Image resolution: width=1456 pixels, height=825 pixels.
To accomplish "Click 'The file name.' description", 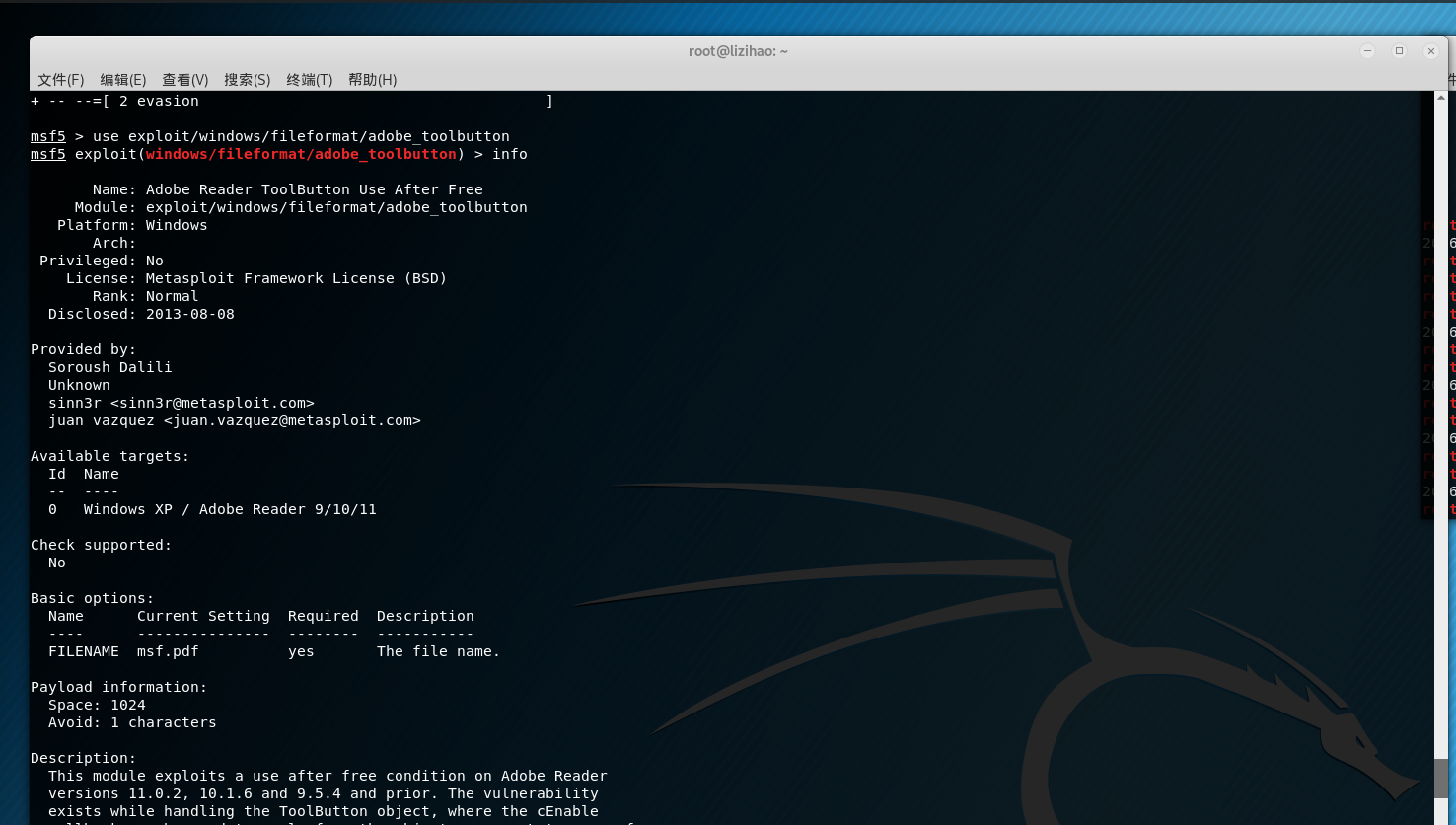I will pyautogui.click(x=438, y=651).
